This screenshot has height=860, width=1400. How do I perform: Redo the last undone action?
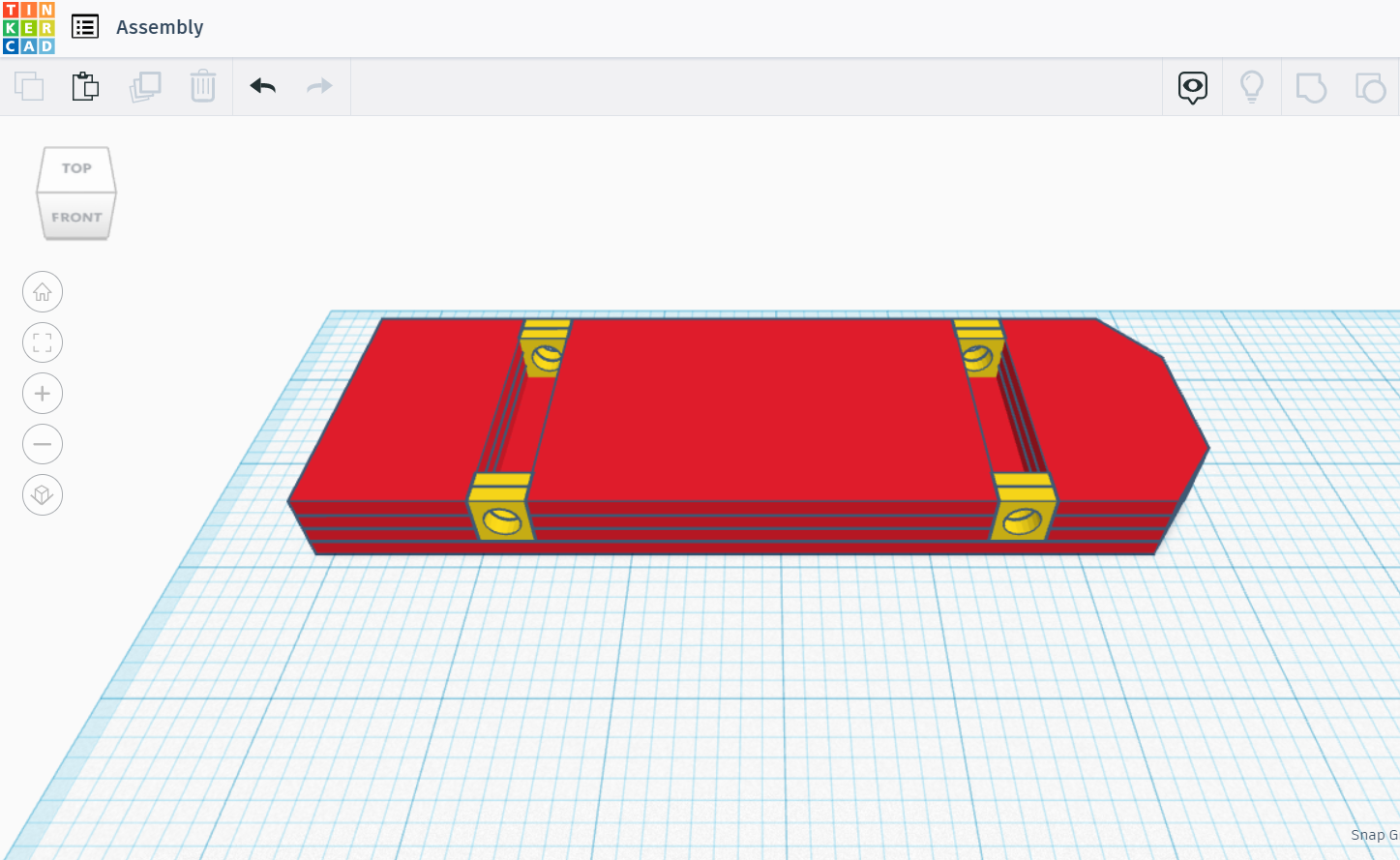[319, 86]
